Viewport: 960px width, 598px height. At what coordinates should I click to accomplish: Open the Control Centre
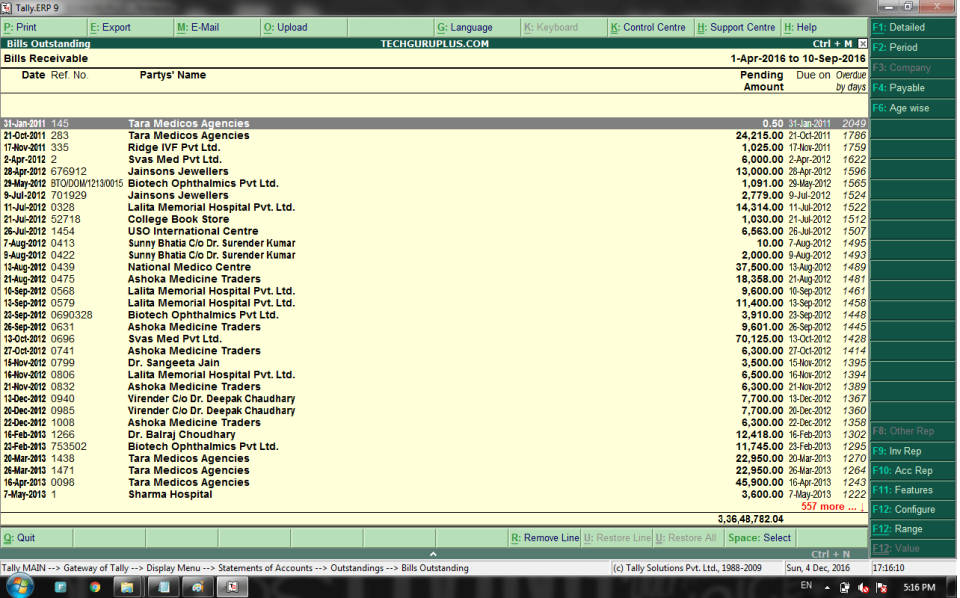pyautogui.click(x=651, y=28)
